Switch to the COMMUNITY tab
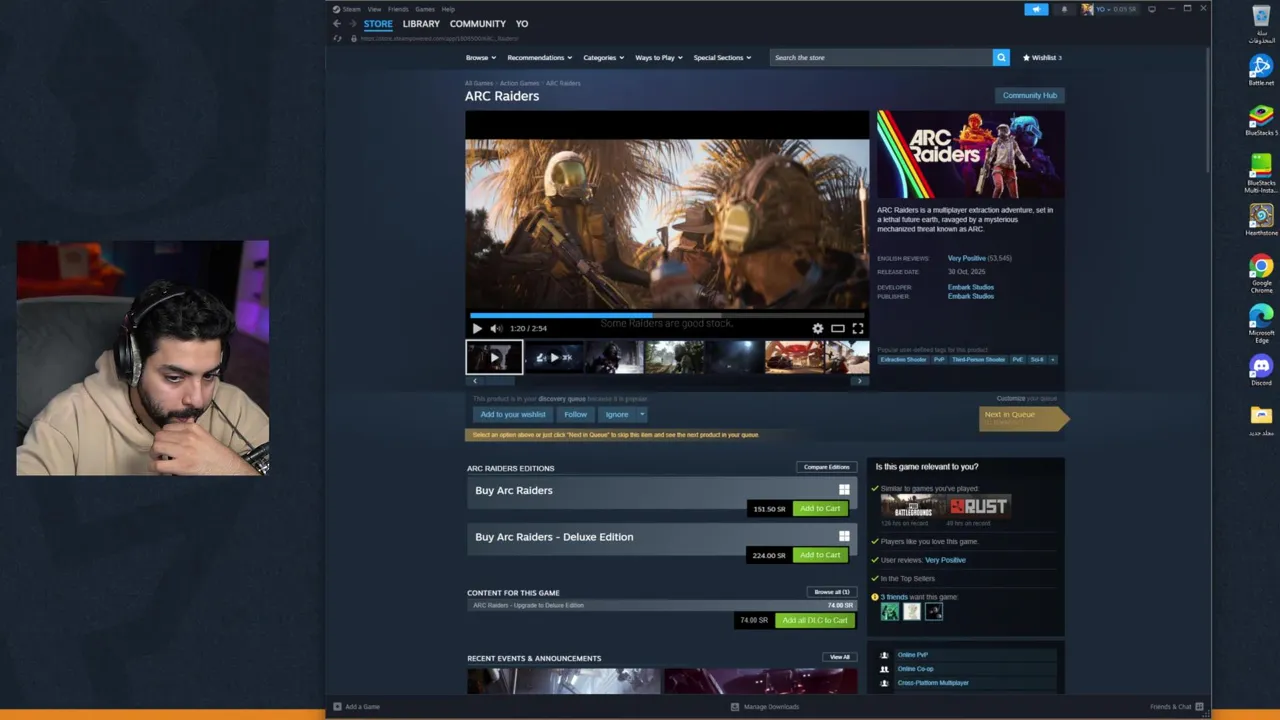 tap(478, 24)
